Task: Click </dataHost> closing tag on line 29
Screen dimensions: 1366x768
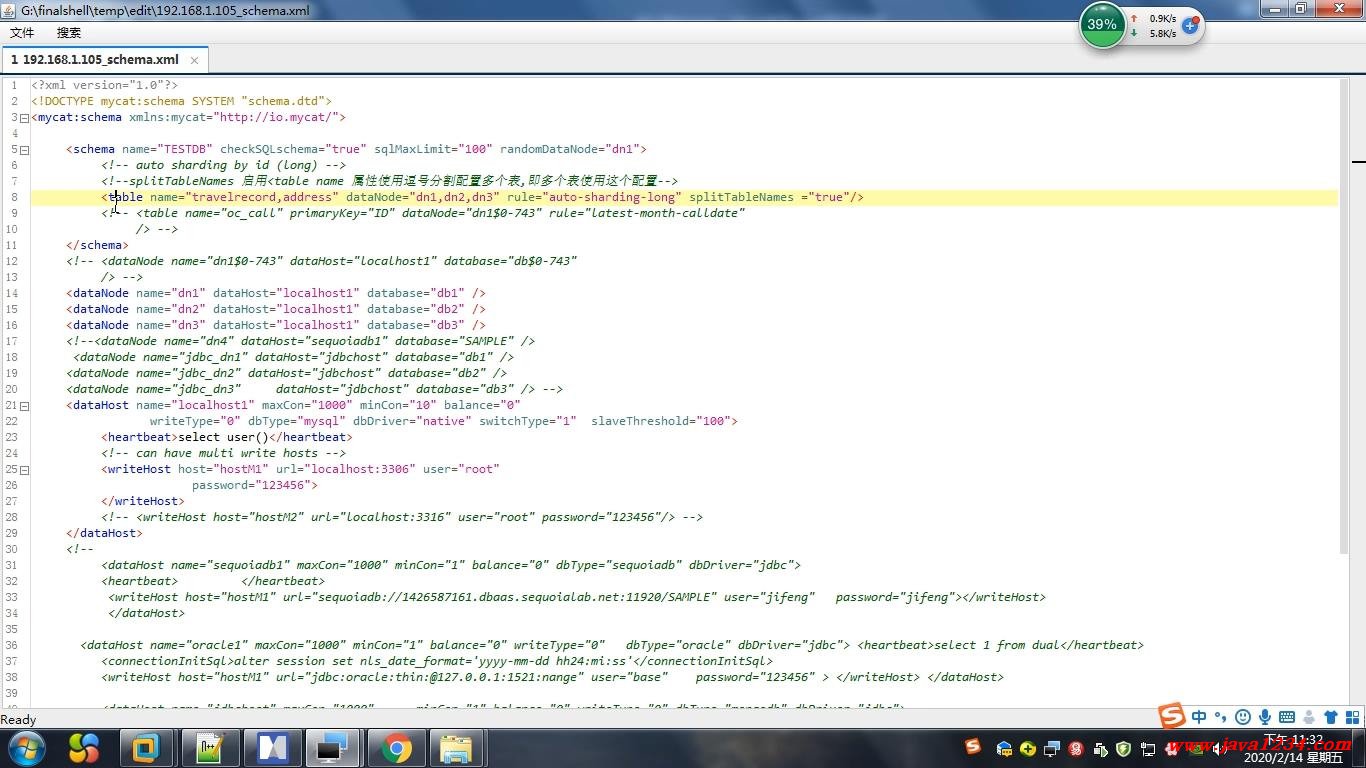Action: point(104,533)
